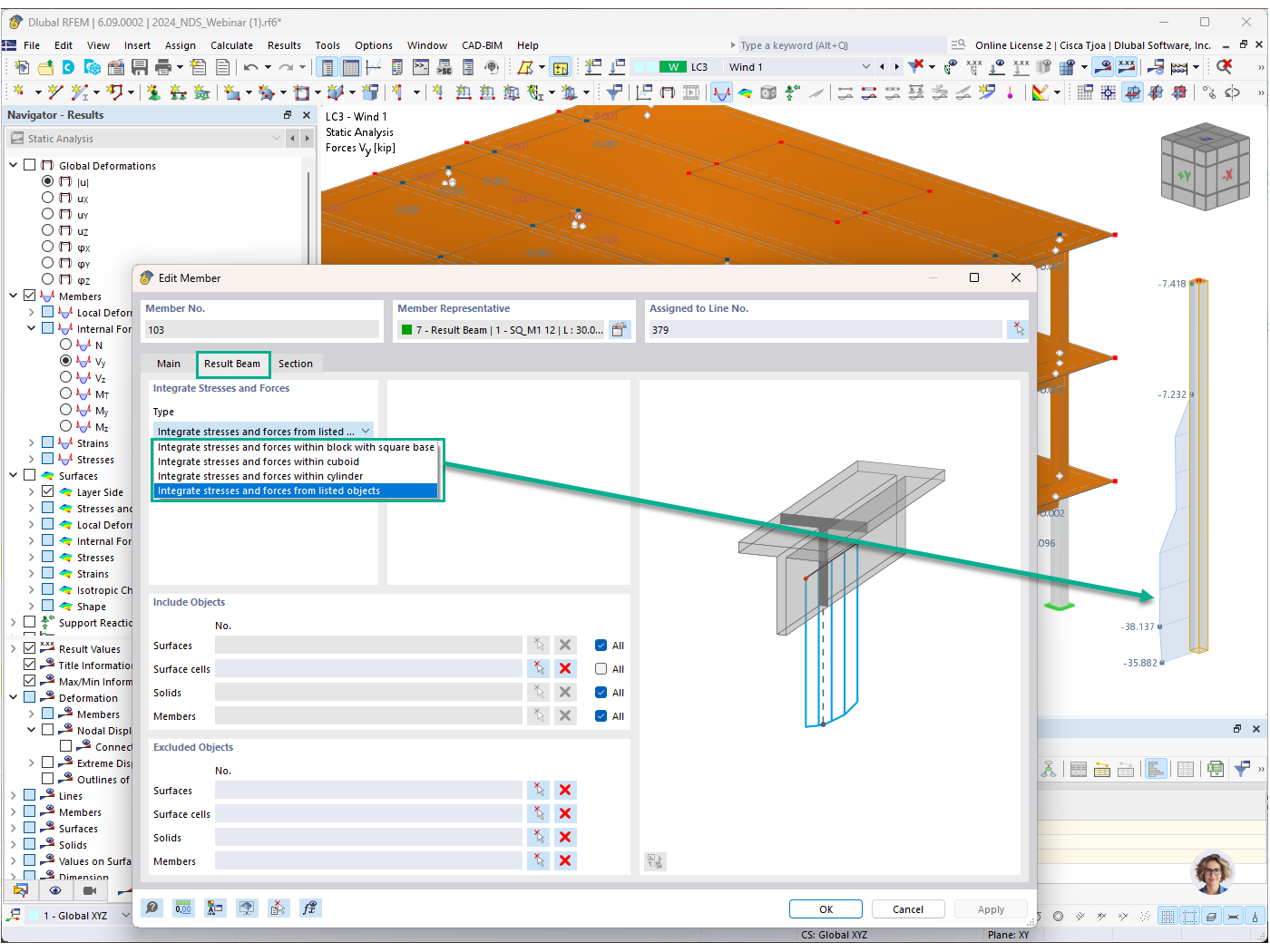Click the red Cancel Calculation icon in toolbar

(1225, 66)
